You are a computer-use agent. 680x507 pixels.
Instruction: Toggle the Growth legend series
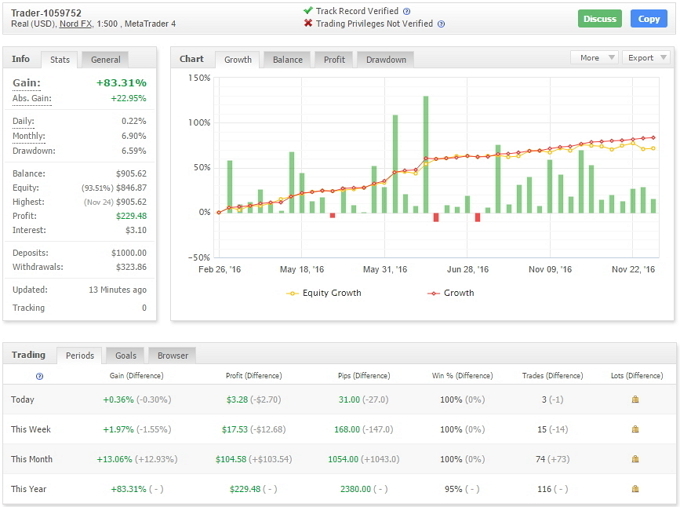tap(451, 293)
